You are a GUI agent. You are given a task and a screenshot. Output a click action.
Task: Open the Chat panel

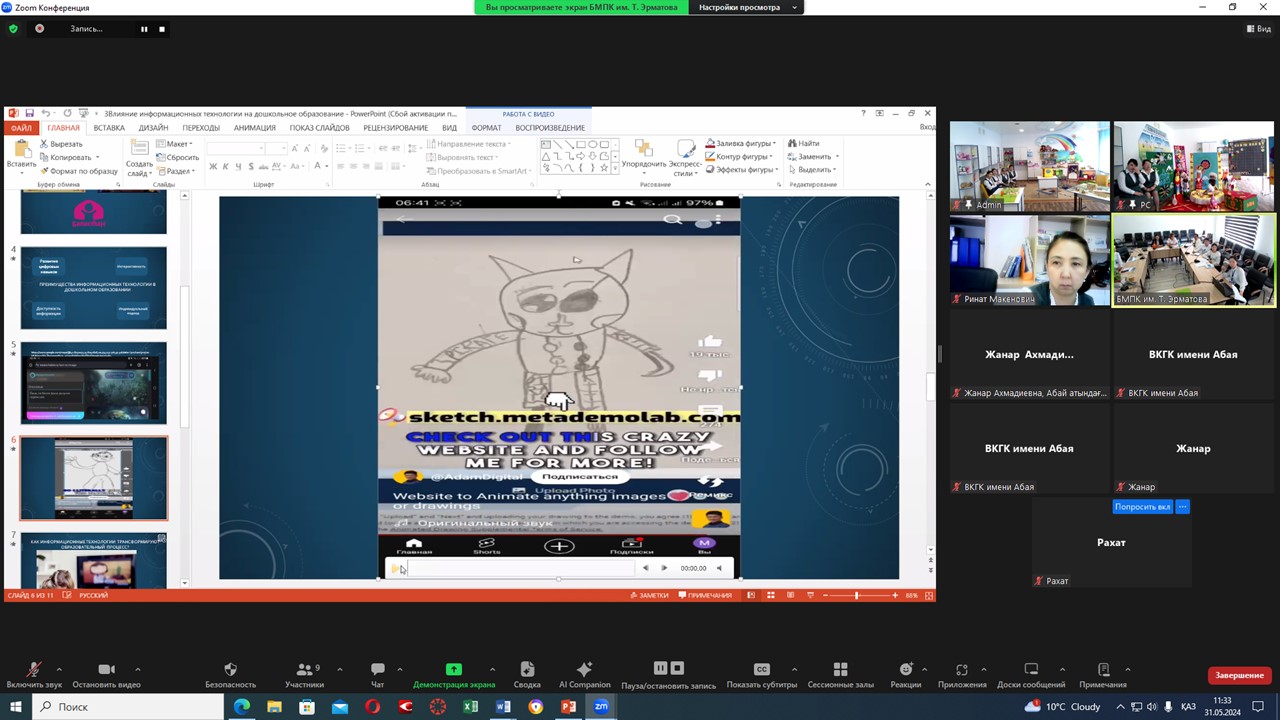(377, 670)
